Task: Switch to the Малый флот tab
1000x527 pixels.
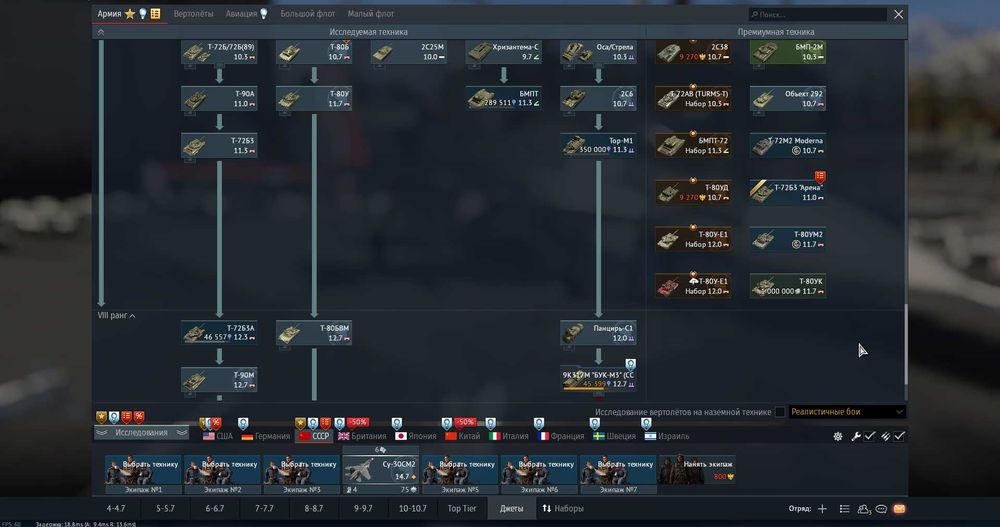Action: pyautogui.click(x=371, y=13)
